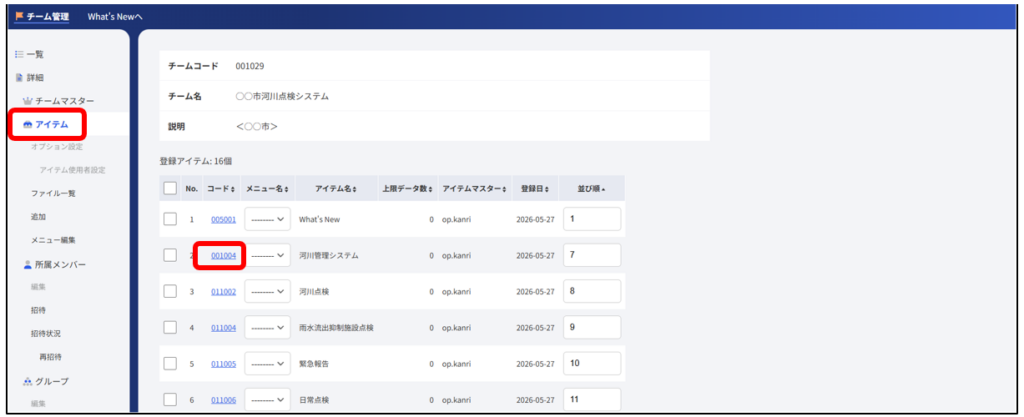Viewport: 1024px width, 417px height.
Task: Open menu name dropdown for 河川点検
Action: (x=268, y=291)
